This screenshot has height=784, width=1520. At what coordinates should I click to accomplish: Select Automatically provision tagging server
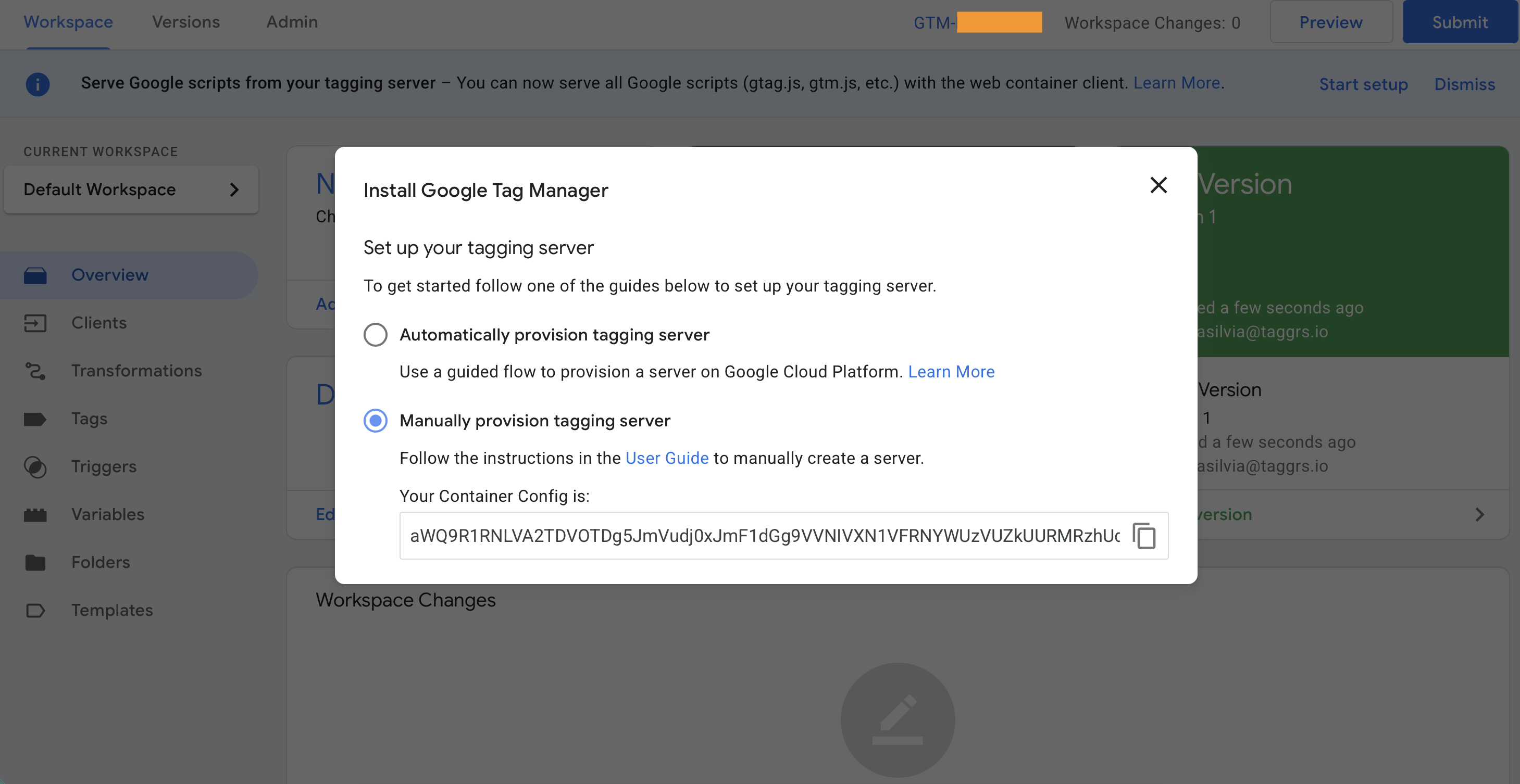[x=375, y=335]
